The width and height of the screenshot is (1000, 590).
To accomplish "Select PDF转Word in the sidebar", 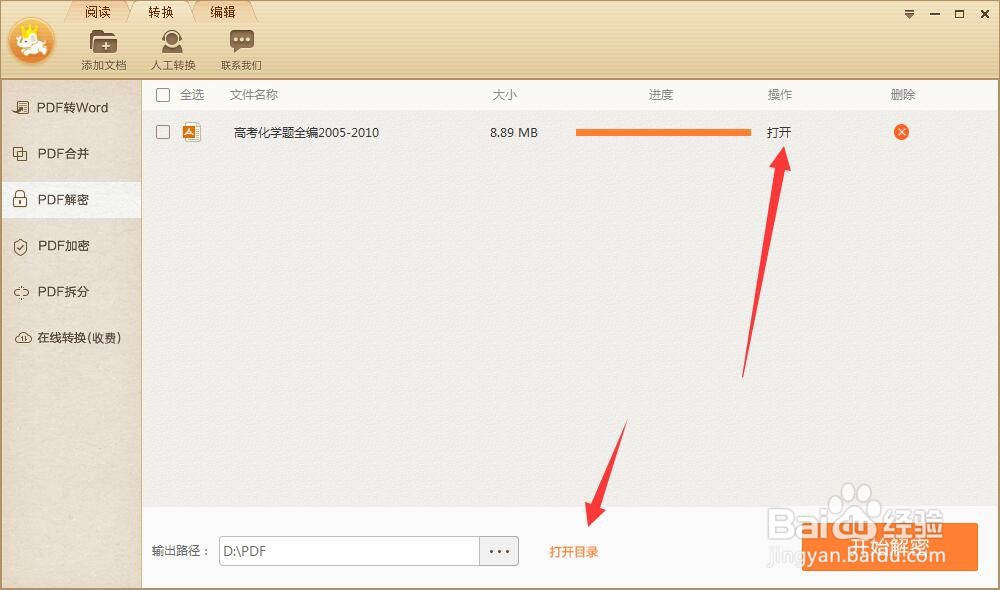I will (x=70, y=107).
